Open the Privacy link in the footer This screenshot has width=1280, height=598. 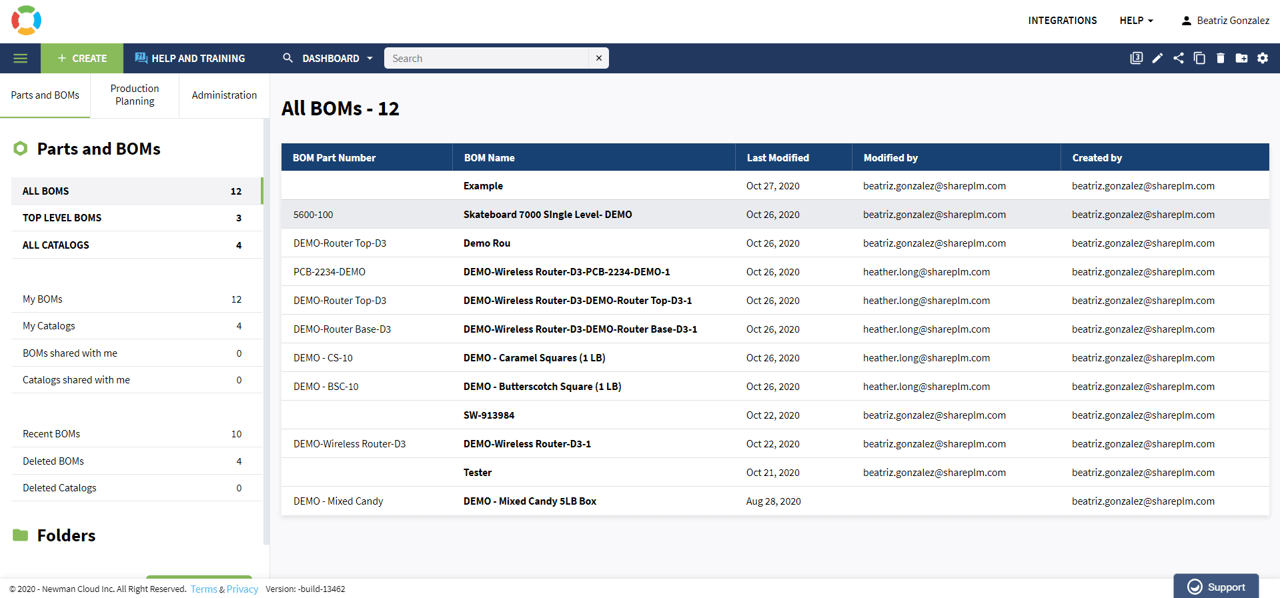click(x=240, y=589)
